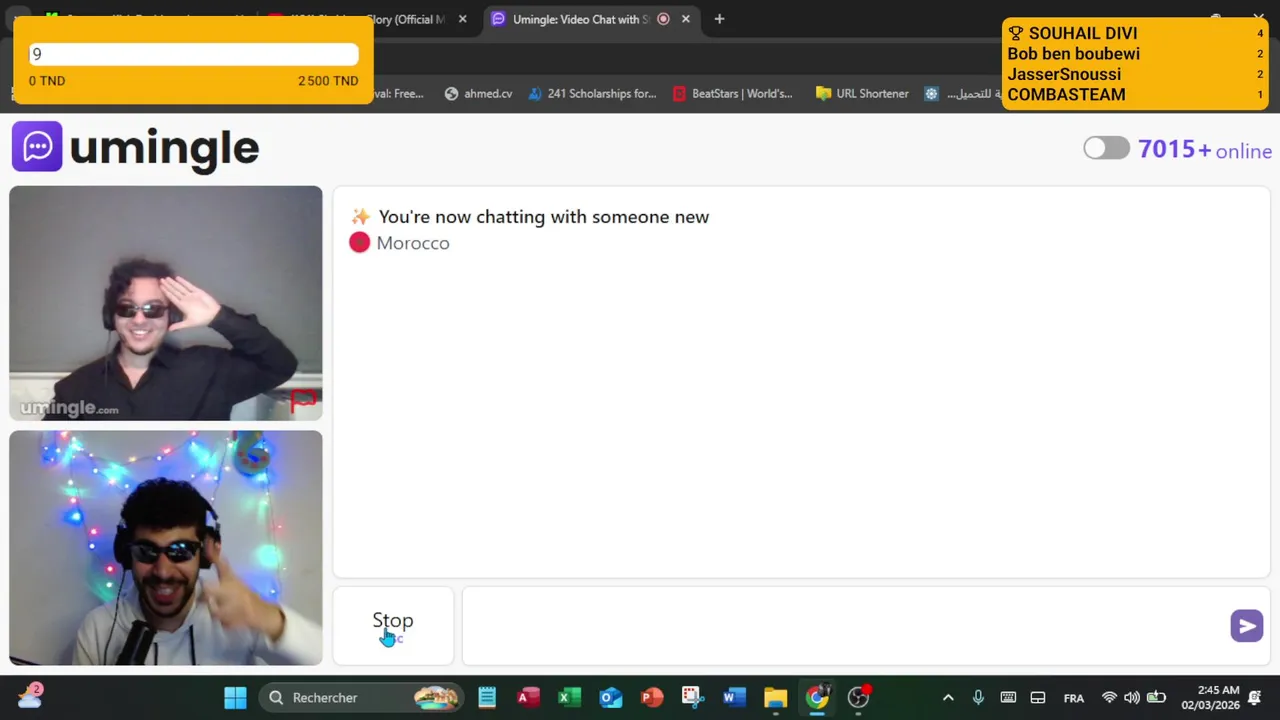Image resolution: width=1280 pixels, height=720 pixels.
Task: Click the red Morocco flag icon
Action: pyautogui.click(x=360, y=243)
